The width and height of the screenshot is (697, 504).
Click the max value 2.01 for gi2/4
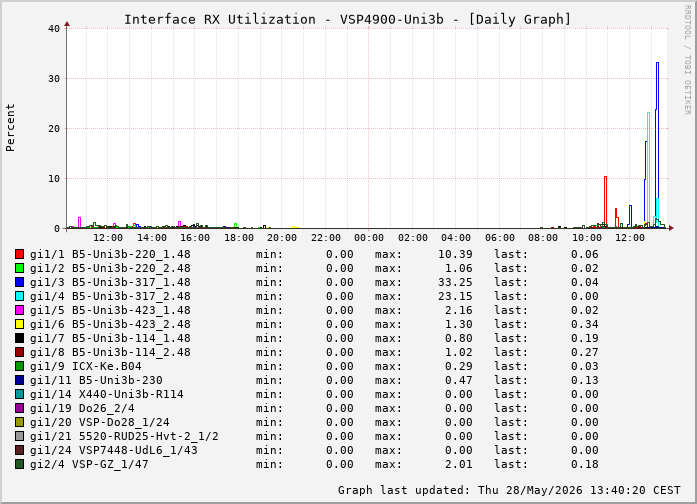coord(459,464)
